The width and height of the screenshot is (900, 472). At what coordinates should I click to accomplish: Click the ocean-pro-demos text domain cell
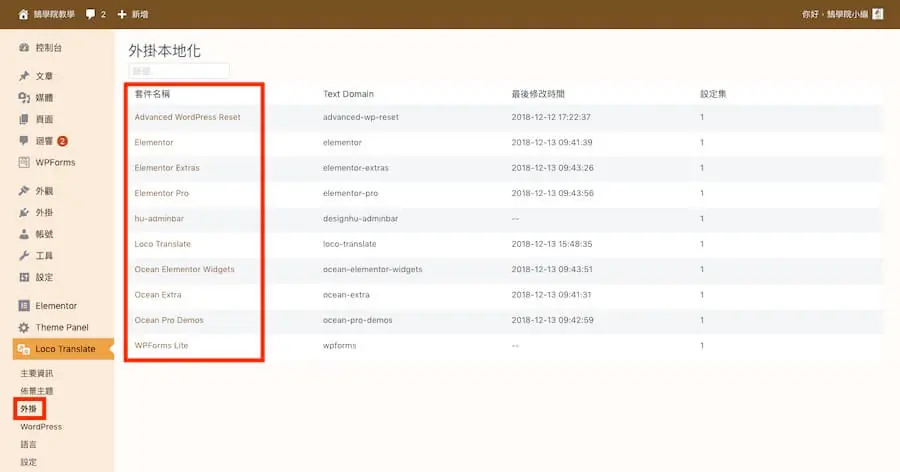[x=357, y=320]
